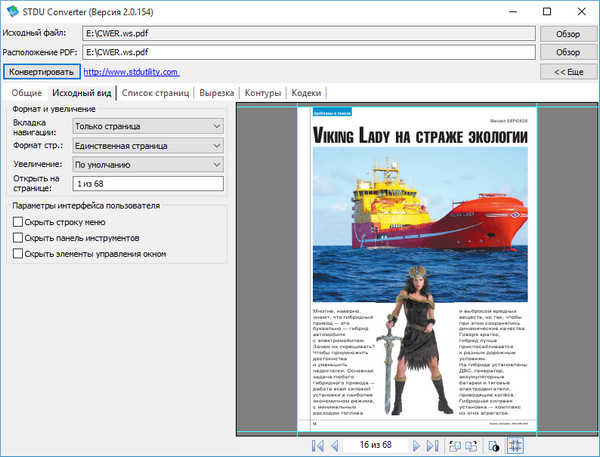Click the rotate left icon in preview toolbar
The image size is (600, 457).
point(456,444)
